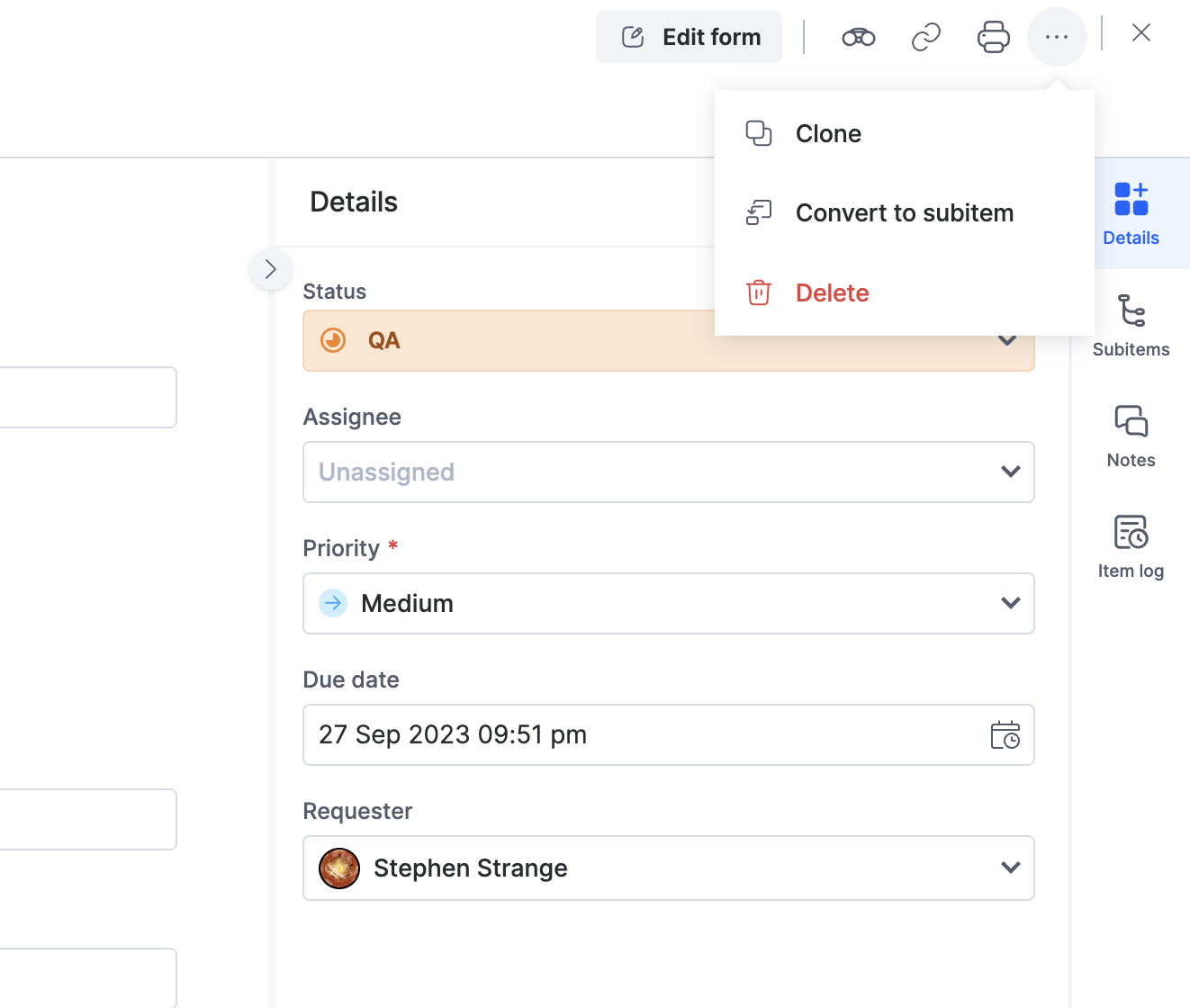
Task: Open the Assignee dropdown showing Unassigned
Action: click(669, 472)
